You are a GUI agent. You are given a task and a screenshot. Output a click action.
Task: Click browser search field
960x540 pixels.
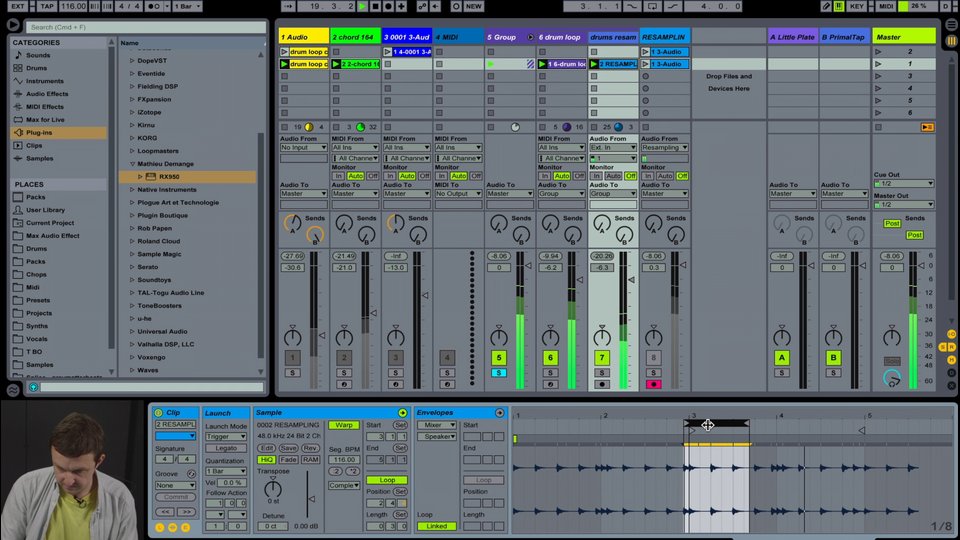(146, 27)
